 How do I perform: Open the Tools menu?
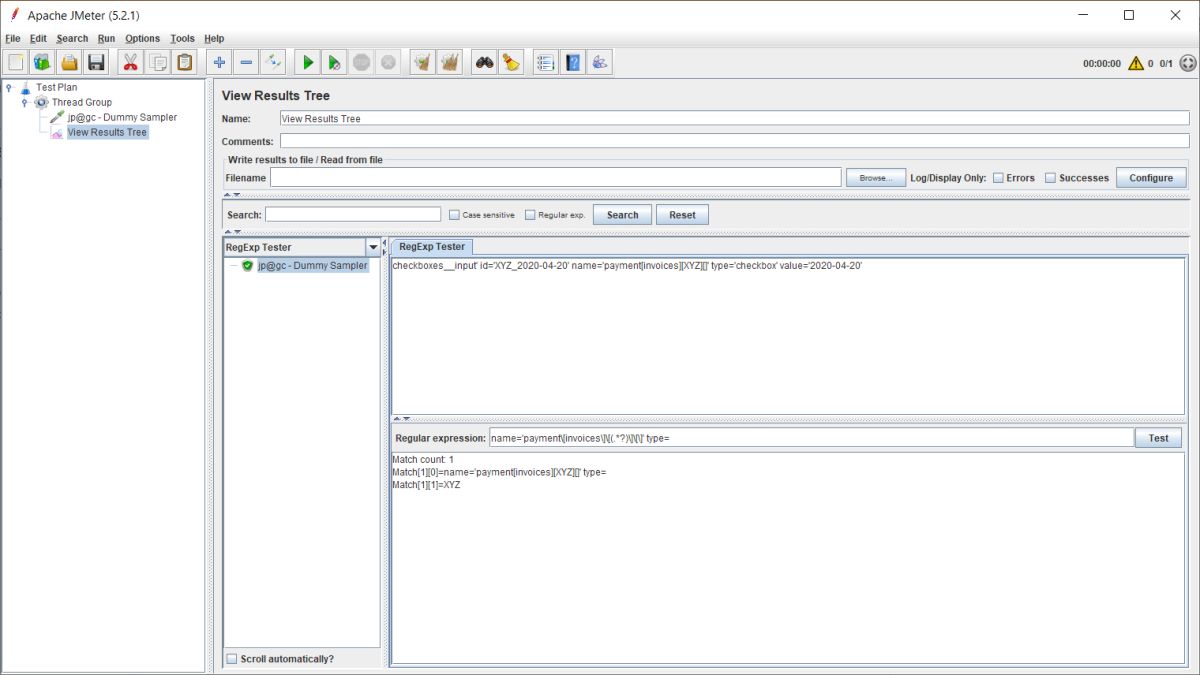pyautogui.click(x=182, y=38)
